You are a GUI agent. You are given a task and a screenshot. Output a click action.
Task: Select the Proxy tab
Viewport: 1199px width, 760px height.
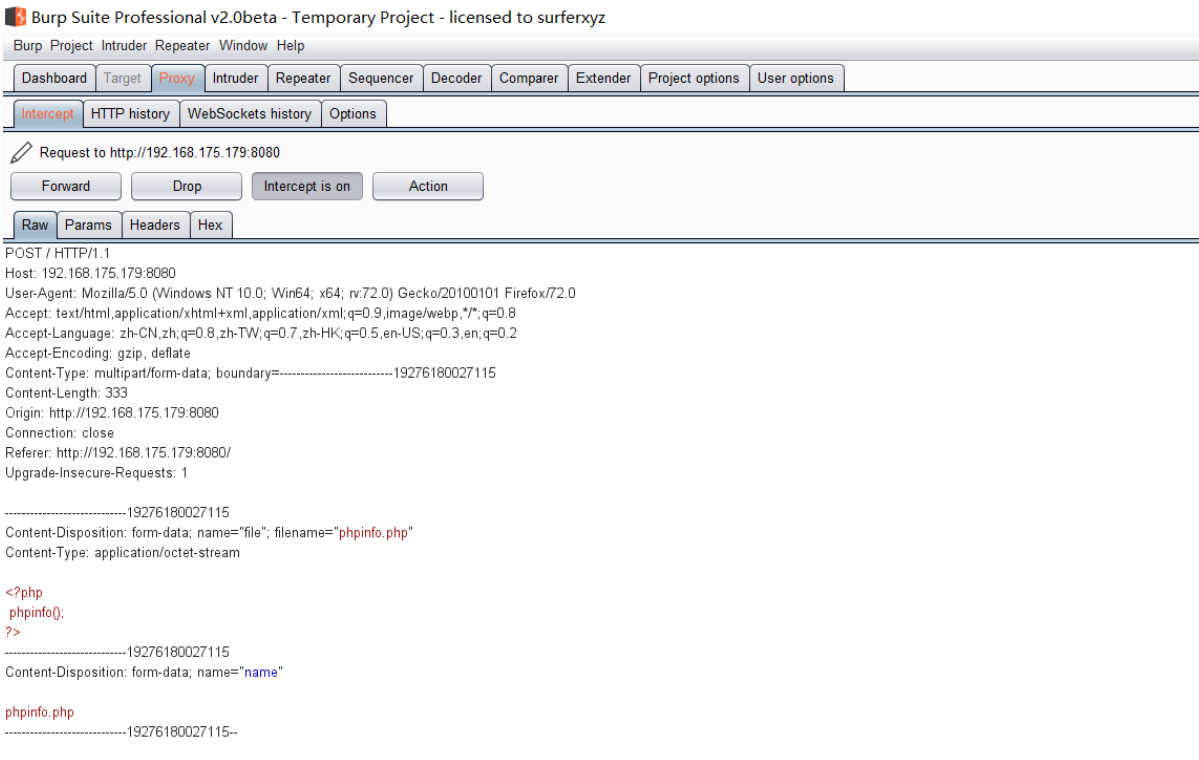pyautogui.click(x=177, y=78)
